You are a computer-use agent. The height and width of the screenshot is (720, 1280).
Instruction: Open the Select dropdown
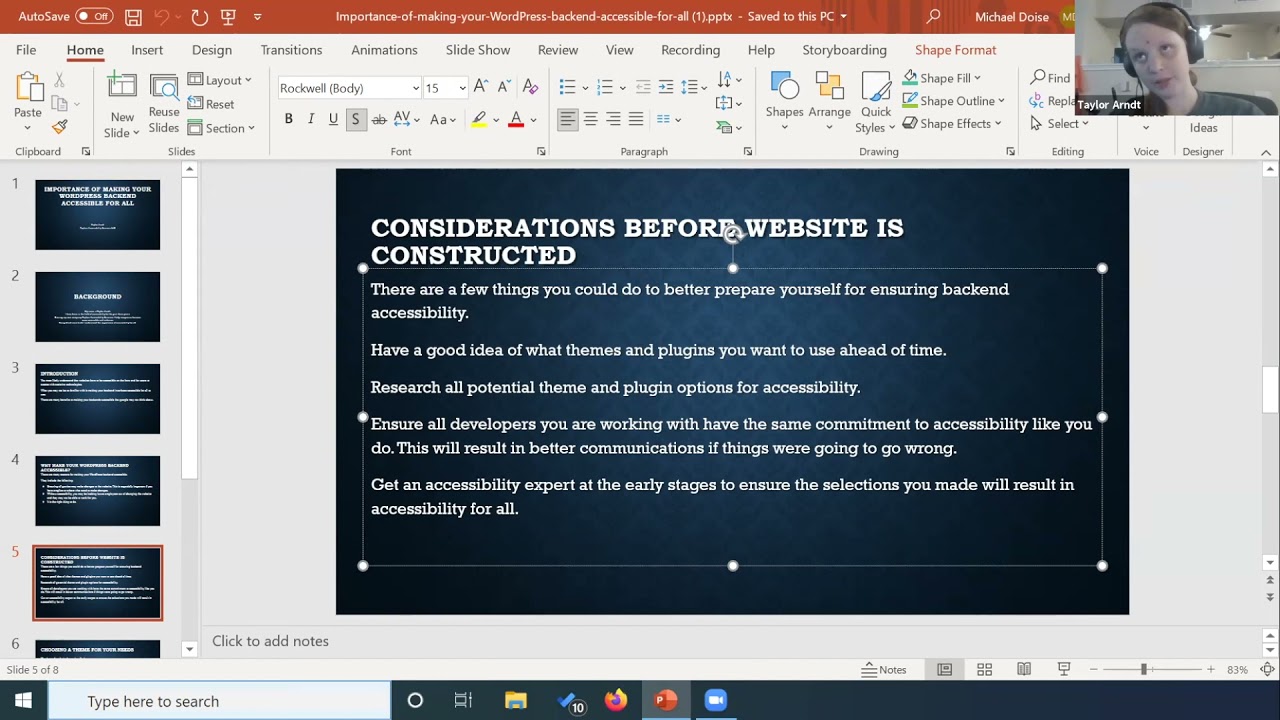click(1059, 124)
